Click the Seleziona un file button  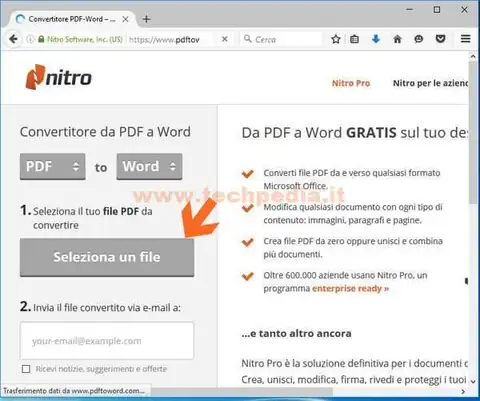pyautogui.click(x=107, y=257)
